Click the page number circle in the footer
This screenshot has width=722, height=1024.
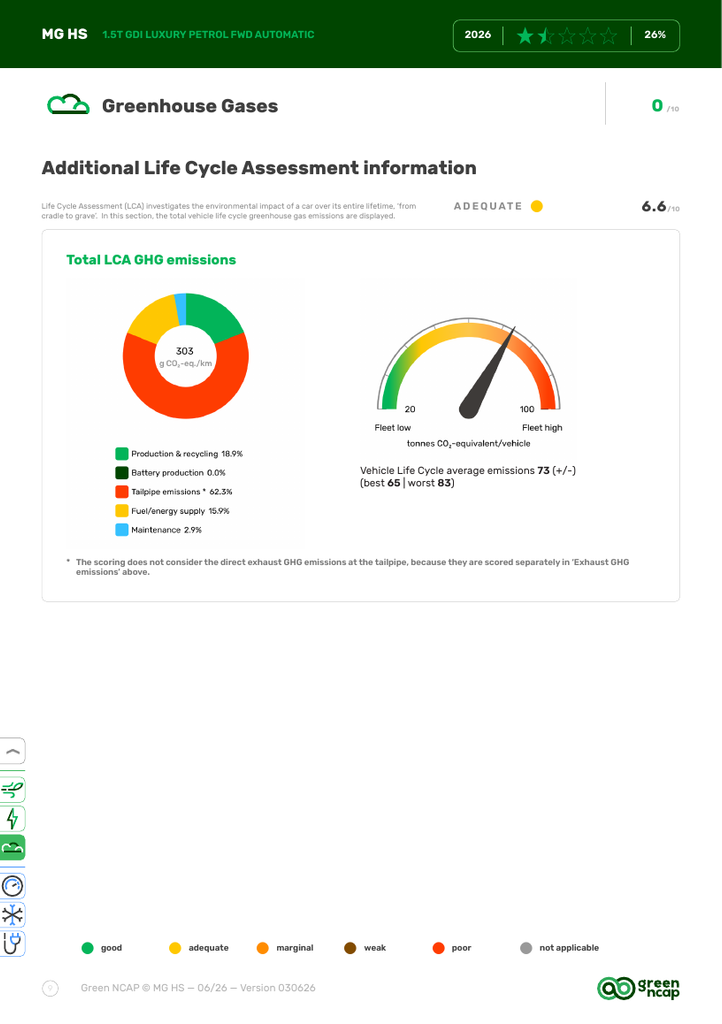(x=50, y=988)
